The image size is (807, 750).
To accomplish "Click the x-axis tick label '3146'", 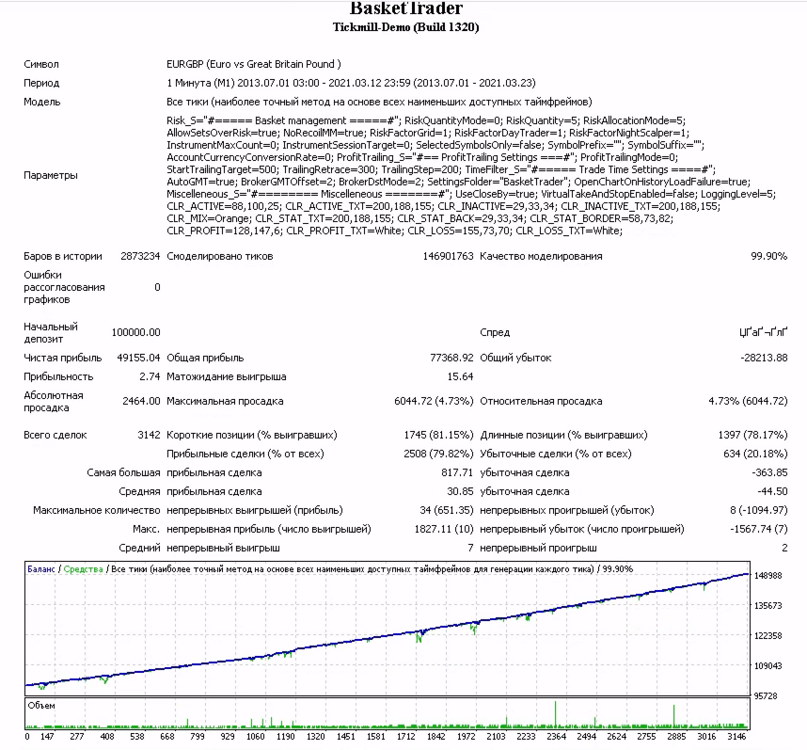I will point(736,737).
